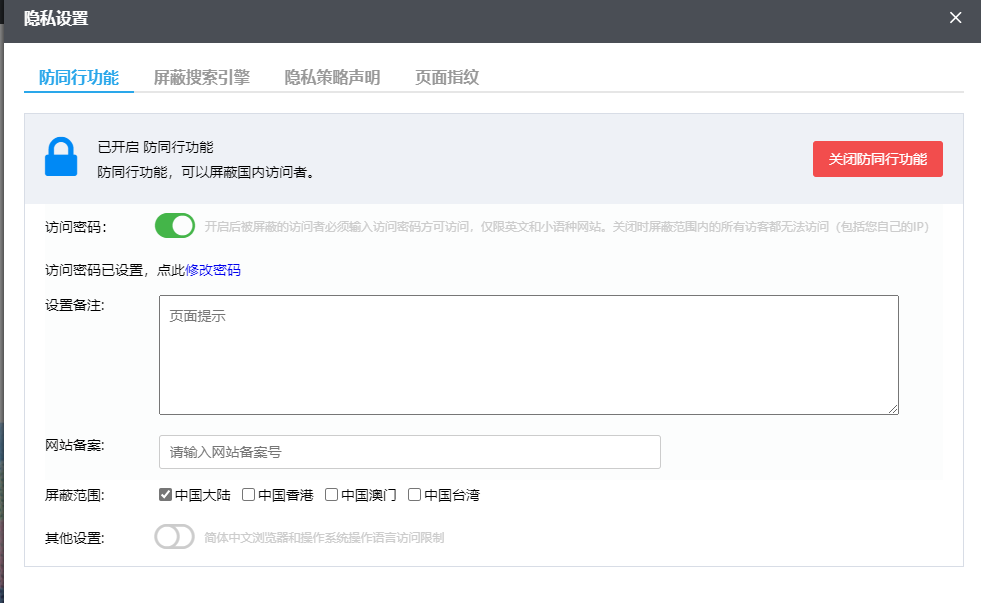The height and width of the screenshot is (603, 981).
Task: Click the 设置备注 text area resize handle
Action: click(x=893, y=408)
